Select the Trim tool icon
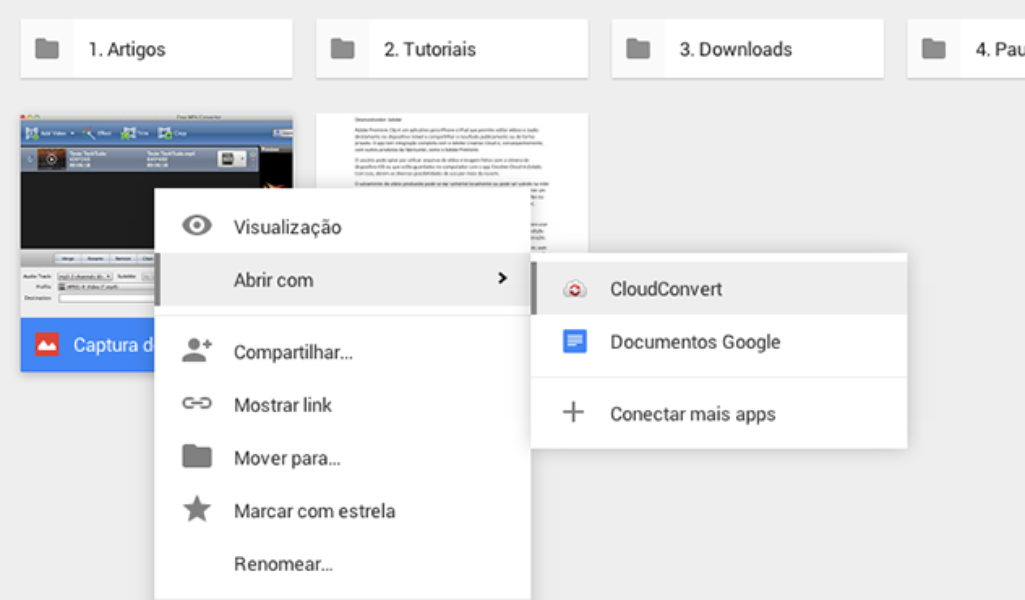The image size is (1025, 600). (x=128, y=133)
